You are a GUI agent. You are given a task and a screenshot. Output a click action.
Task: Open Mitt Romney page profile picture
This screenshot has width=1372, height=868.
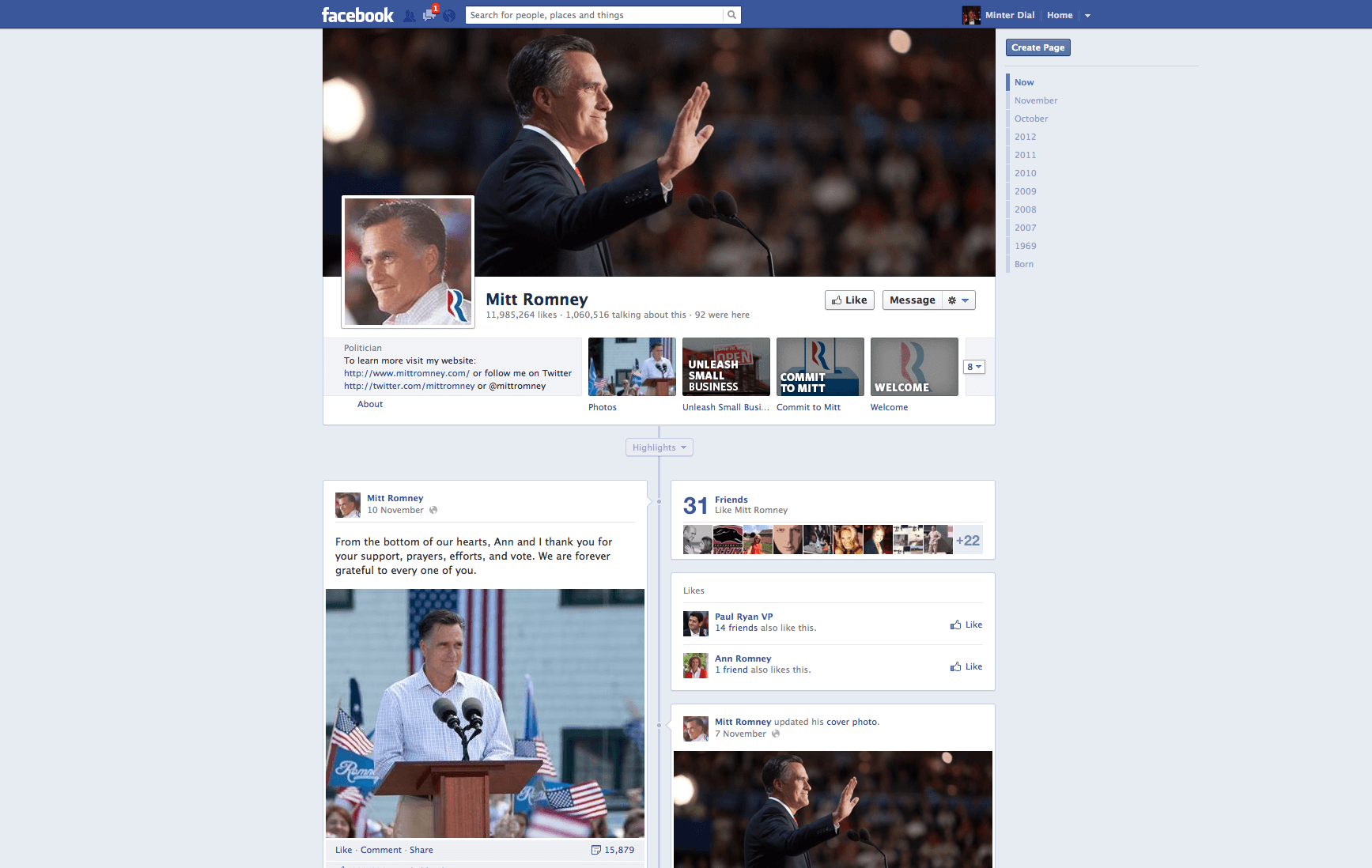click(408, 262)
